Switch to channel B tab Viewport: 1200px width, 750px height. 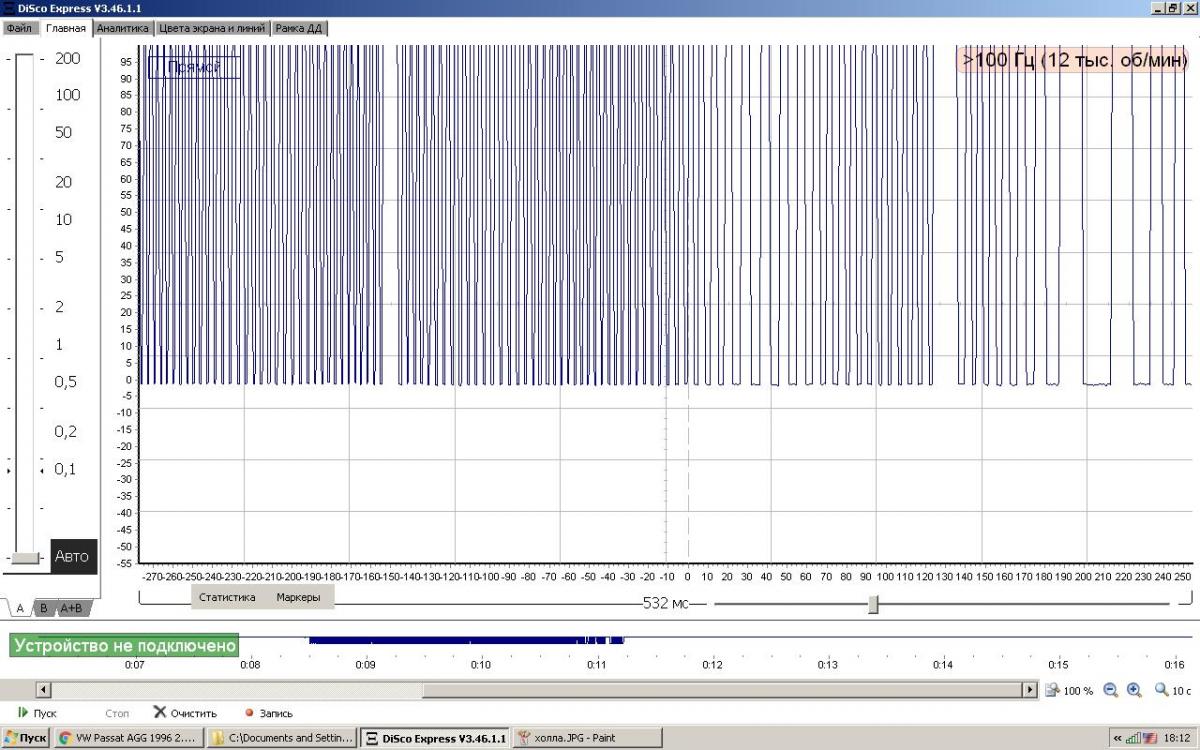click(x=44, y=607)
